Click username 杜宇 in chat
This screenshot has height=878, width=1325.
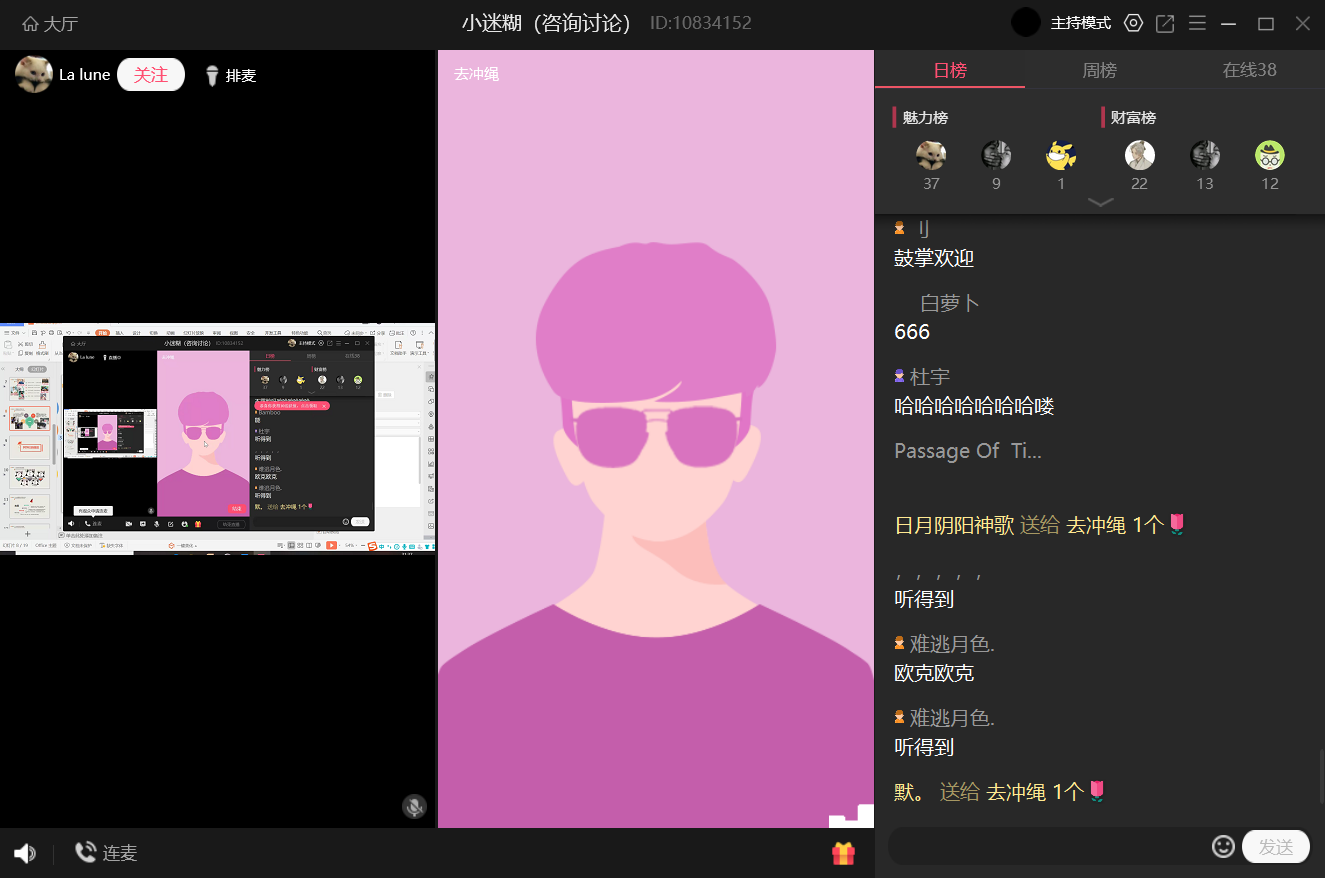tap(929, 377)
